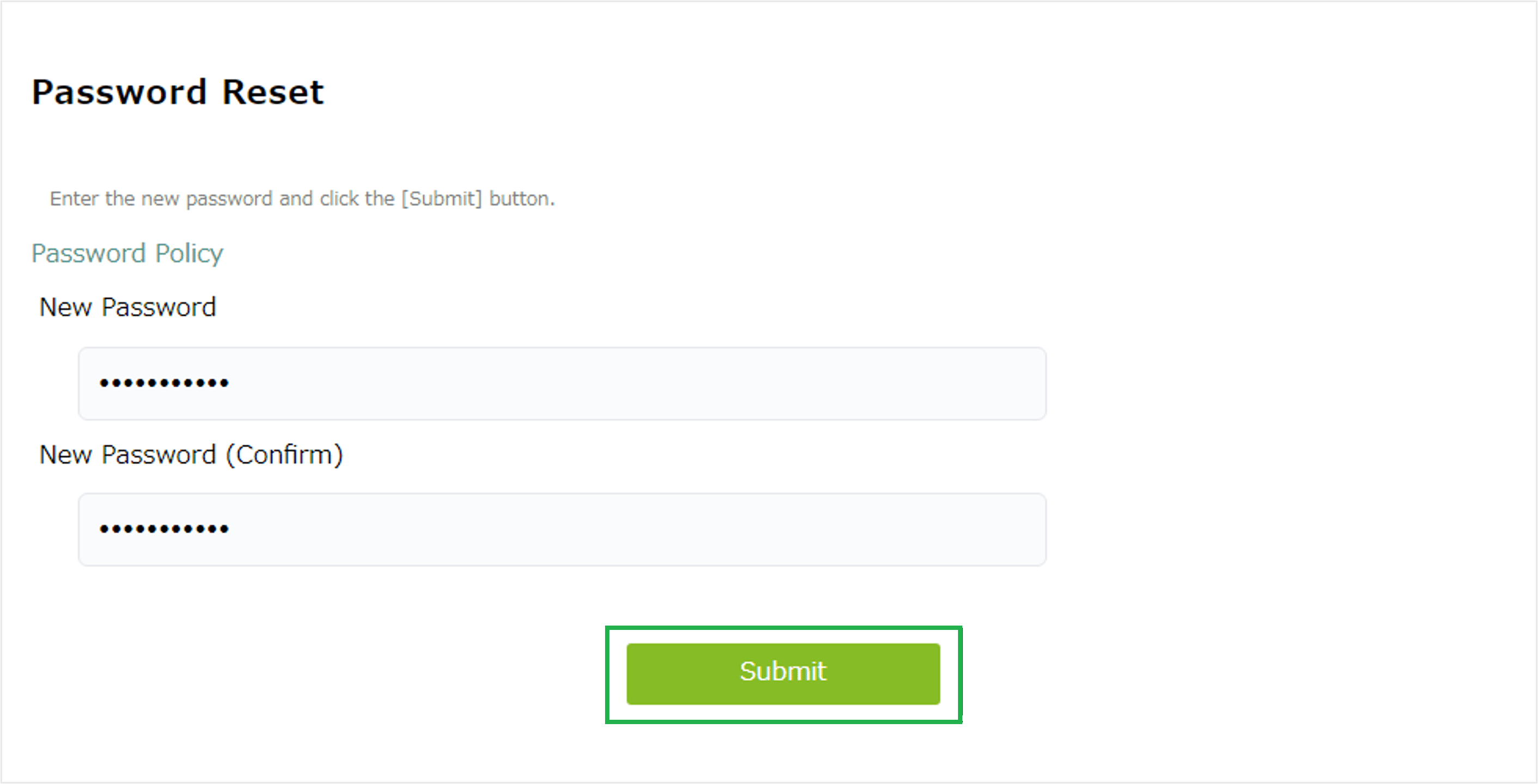1538x784 pixels.
Task: Click the New Password (Confirm) input field
Action: [x=562, y=529]
